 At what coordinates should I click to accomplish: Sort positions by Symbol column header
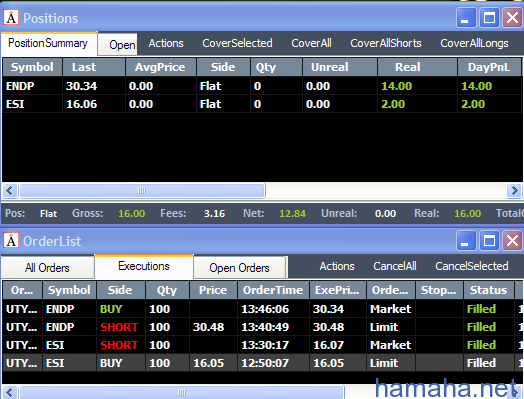click(32, 67)
